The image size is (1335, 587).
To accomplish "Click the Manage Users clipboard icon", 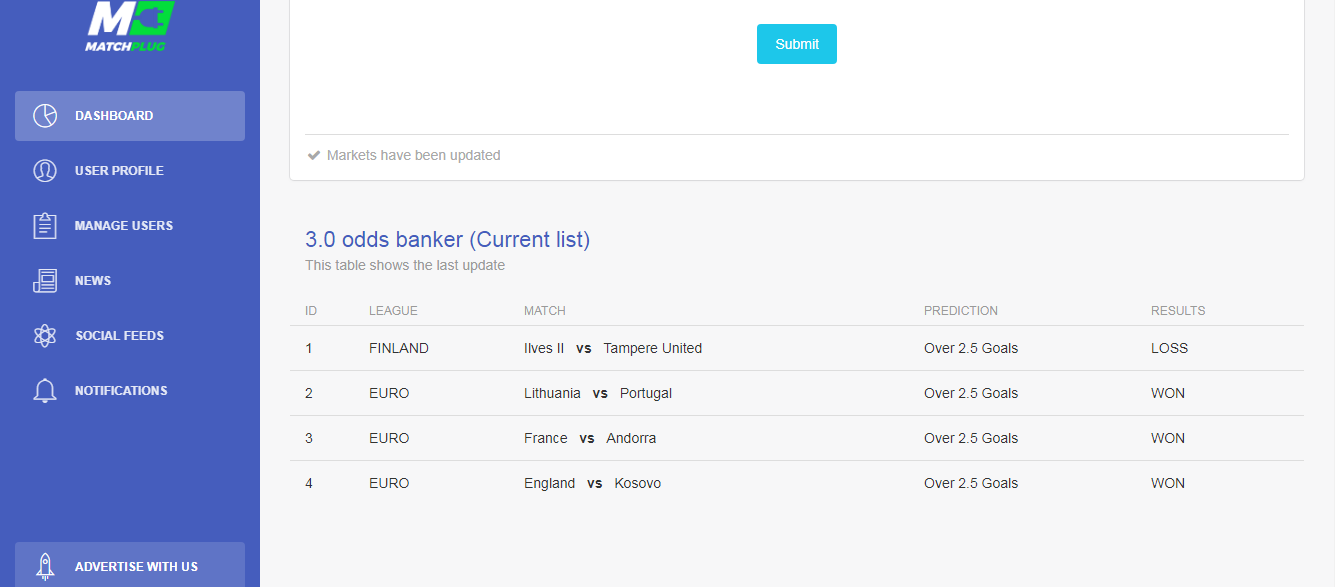I will point(45,226).
